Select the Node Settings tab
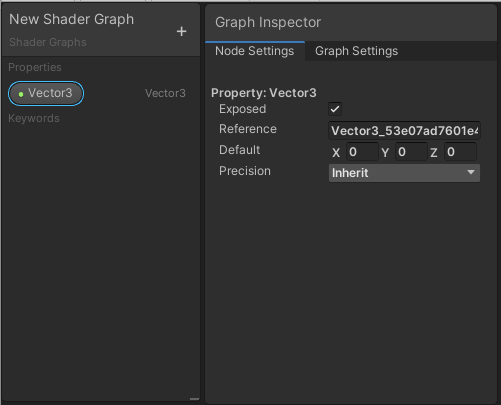Screen dimensions: 501x405 click(255, 51)
